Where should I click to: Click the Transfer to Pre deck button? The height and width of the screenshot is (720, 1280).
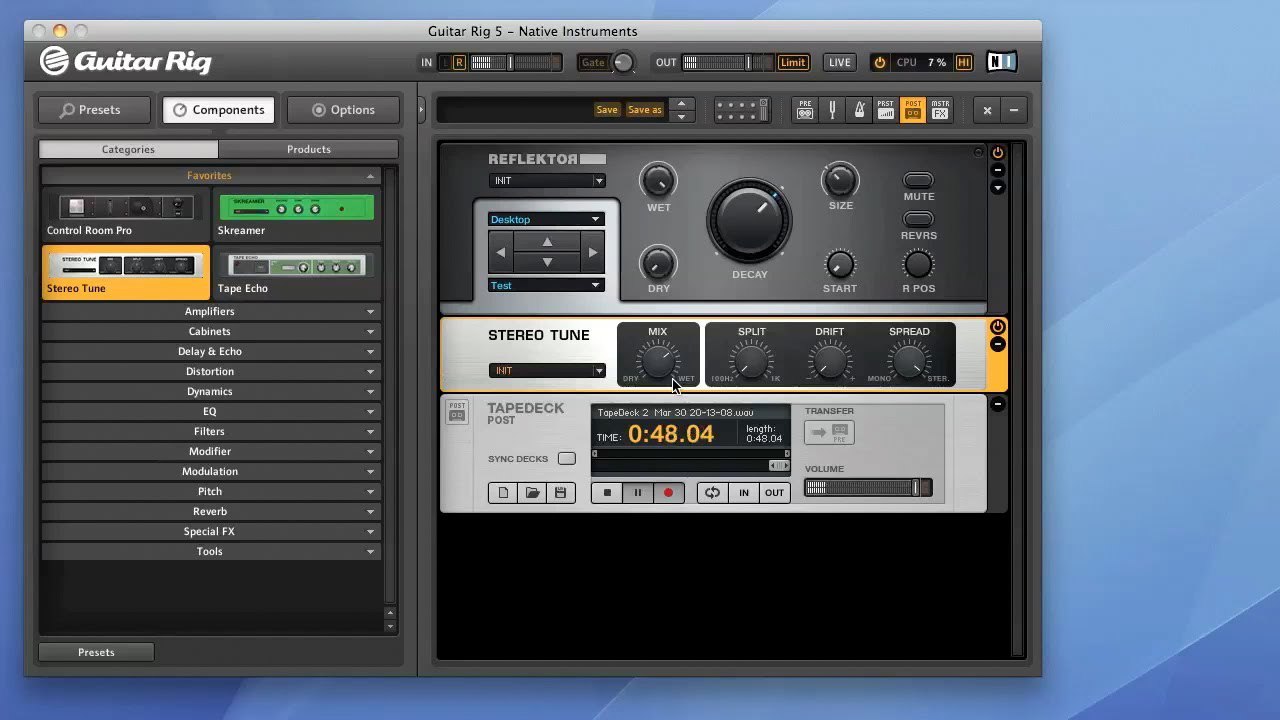(829, 432)
